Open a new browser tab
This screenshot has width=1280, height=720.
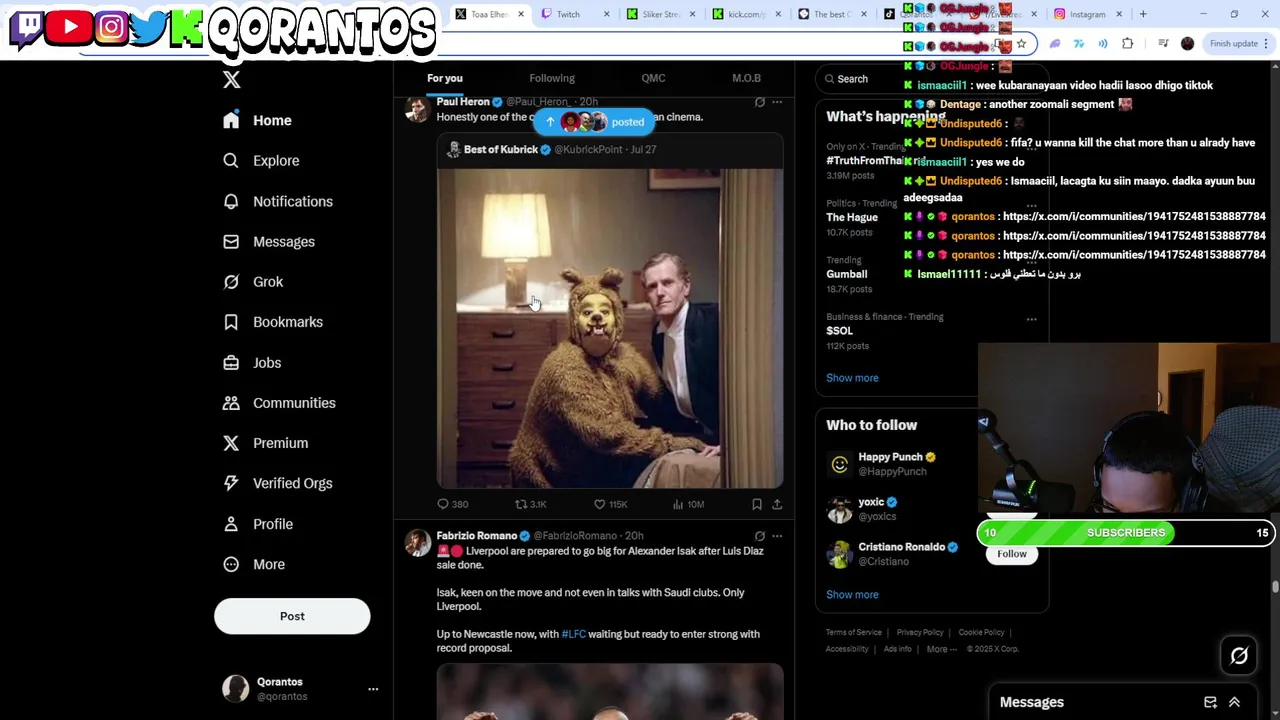[1143, 14]
